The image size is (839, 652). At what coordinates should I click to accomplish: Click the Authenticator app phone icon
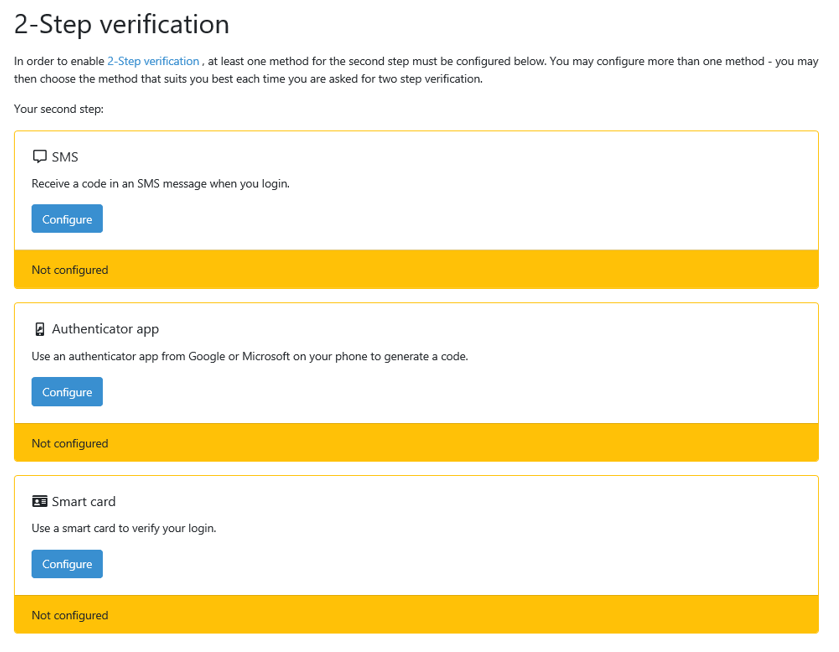[x=40, y=329]
